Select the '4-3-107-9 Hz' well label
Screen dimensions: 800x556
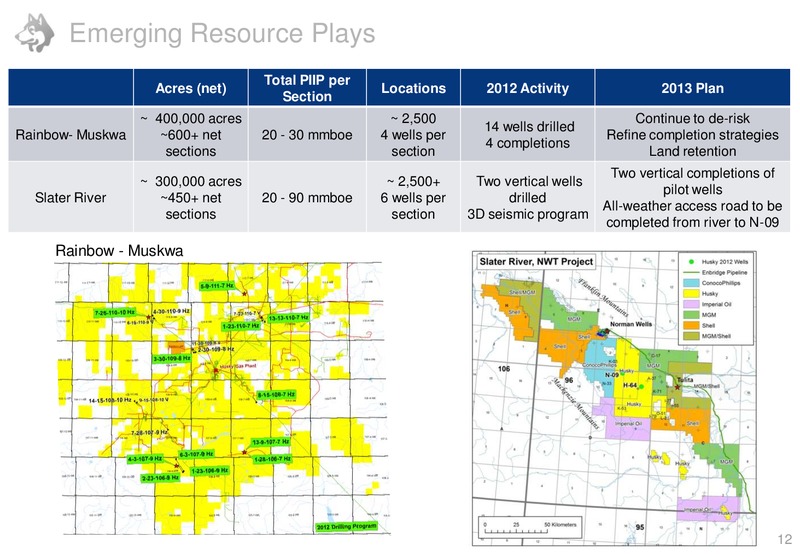pos(145,459)
